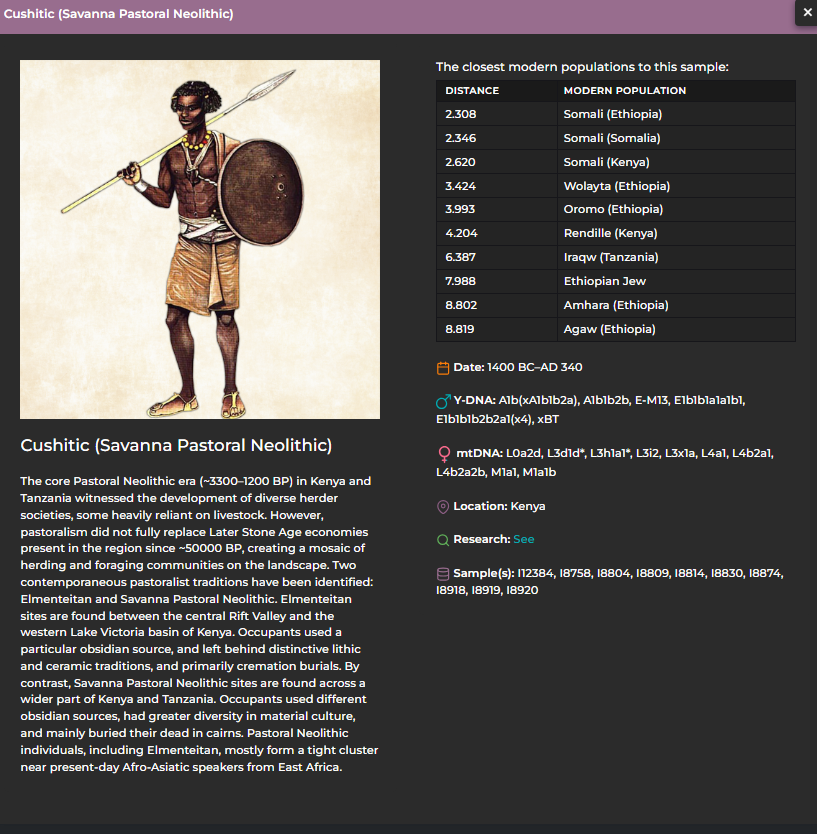Select the Somali (Ethiopia) row
Image resolution: width=817 pixels, height=834 pixels.
[616, 114]
